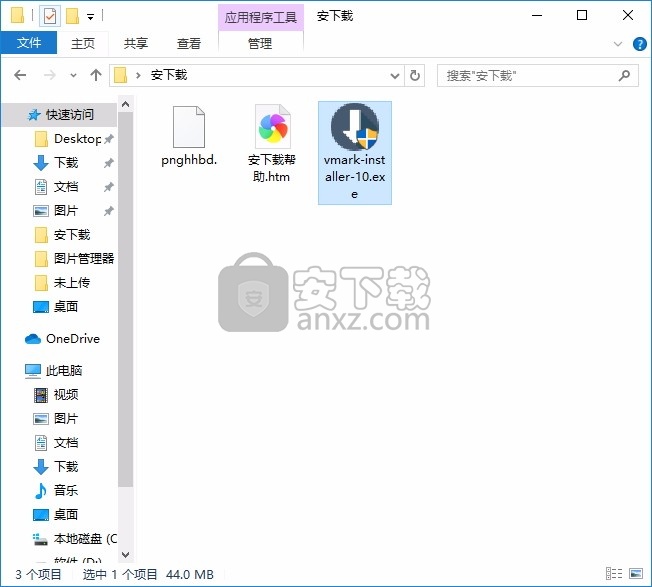Click the New Folder quick access toolbar icon
This screenshot has width=652, height=587.
[x=72, y=16]
